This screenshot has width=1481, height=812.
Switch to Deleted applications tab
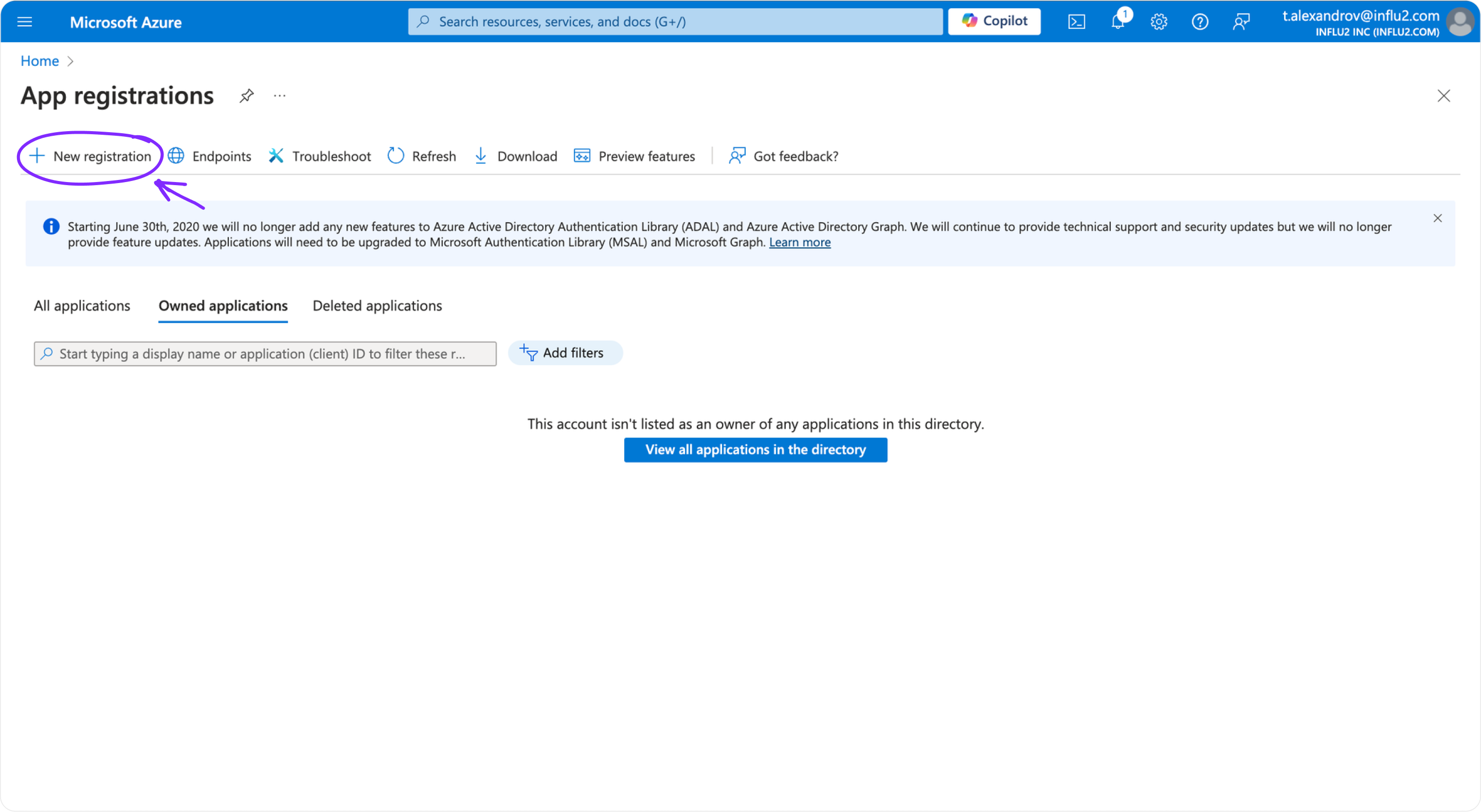pos(377,306)
